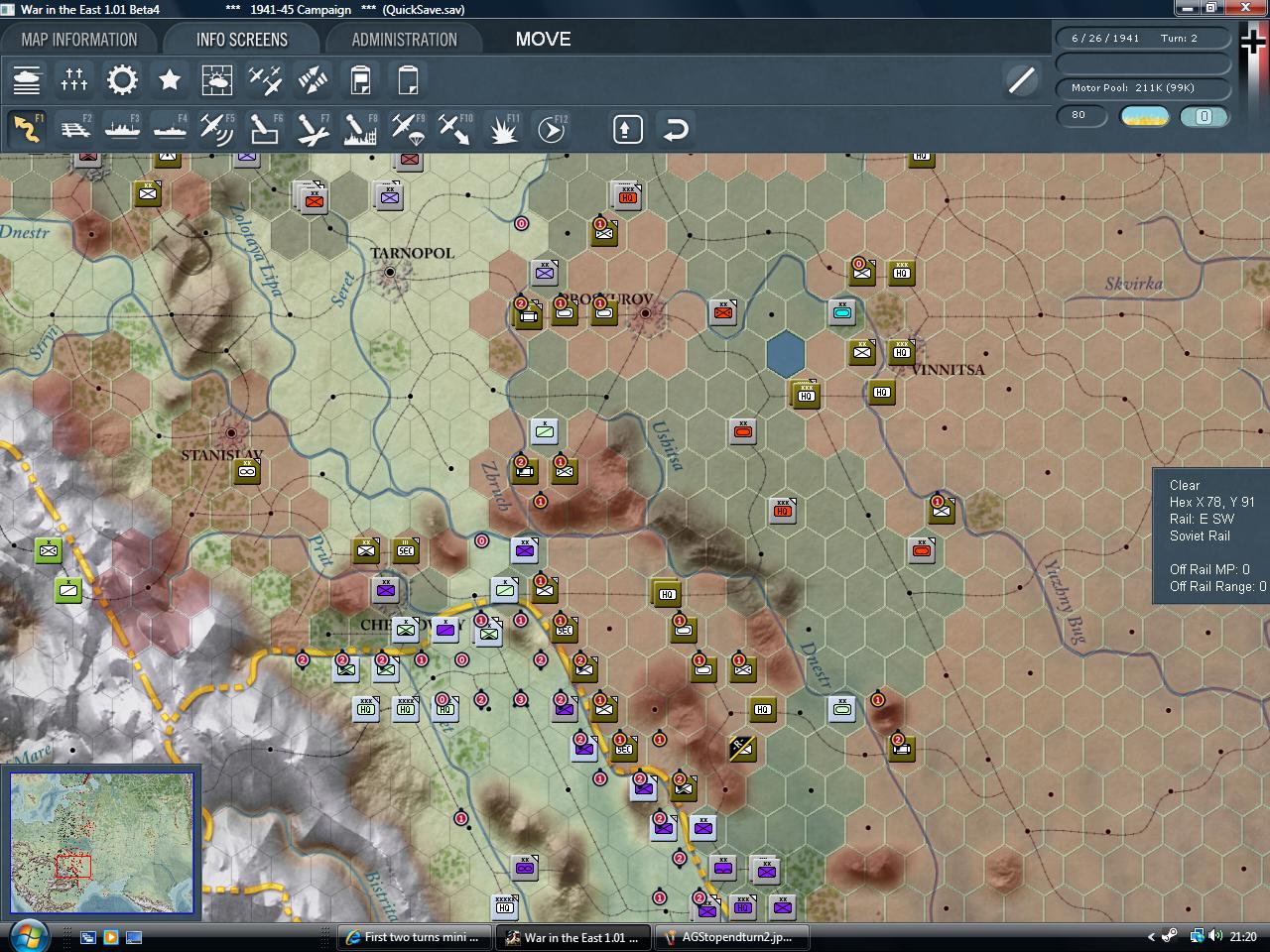Screen dimensions: 1270x952
Task: Select the blue highlighted hex near Vinnitsa
Action: coord(786,353)
